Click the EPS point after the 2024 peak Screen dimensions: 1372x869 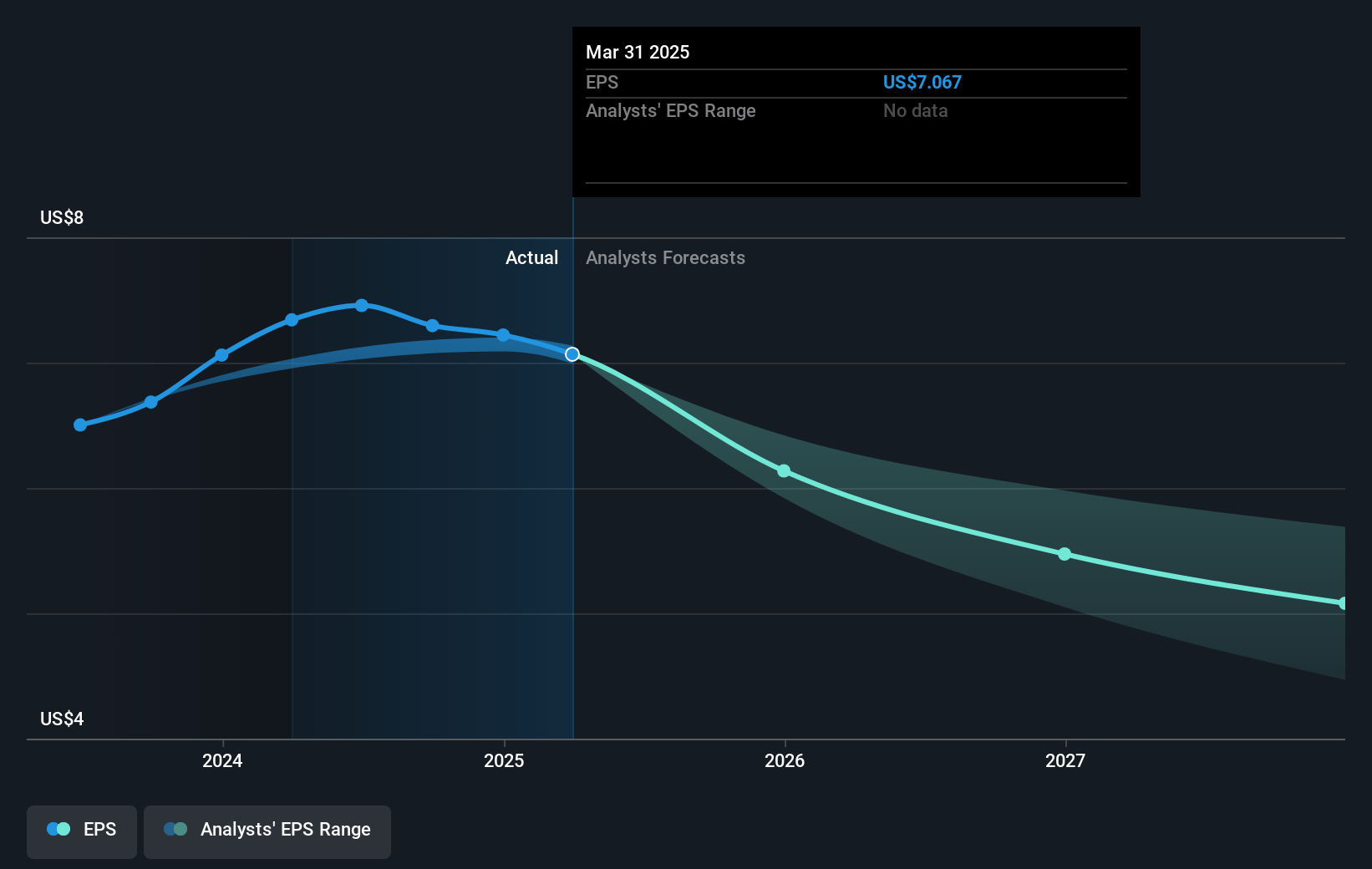432,326
